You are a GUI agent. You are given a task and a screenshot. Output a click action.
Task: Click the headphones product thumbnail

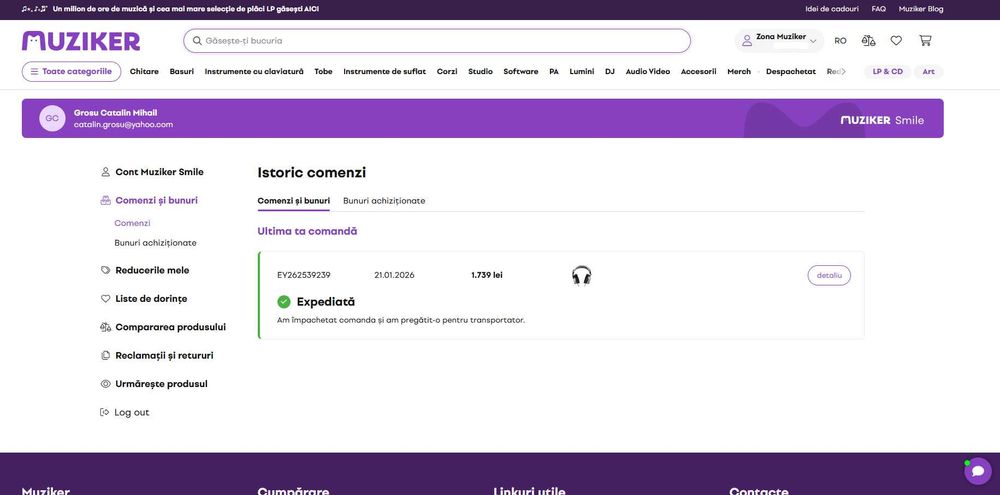(581, 276)
